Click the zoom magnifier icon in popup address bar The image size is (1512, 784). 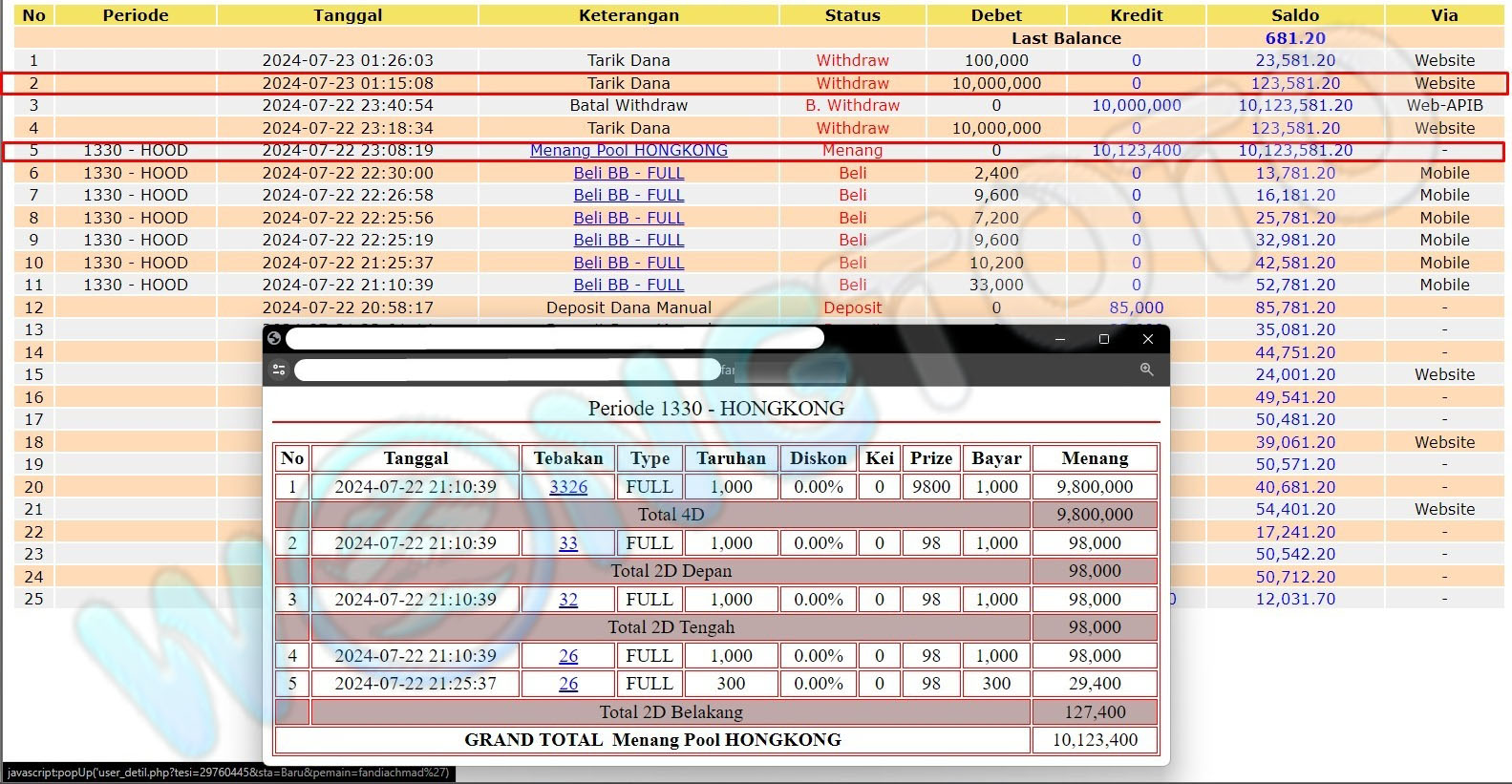tap(1146, 370)
